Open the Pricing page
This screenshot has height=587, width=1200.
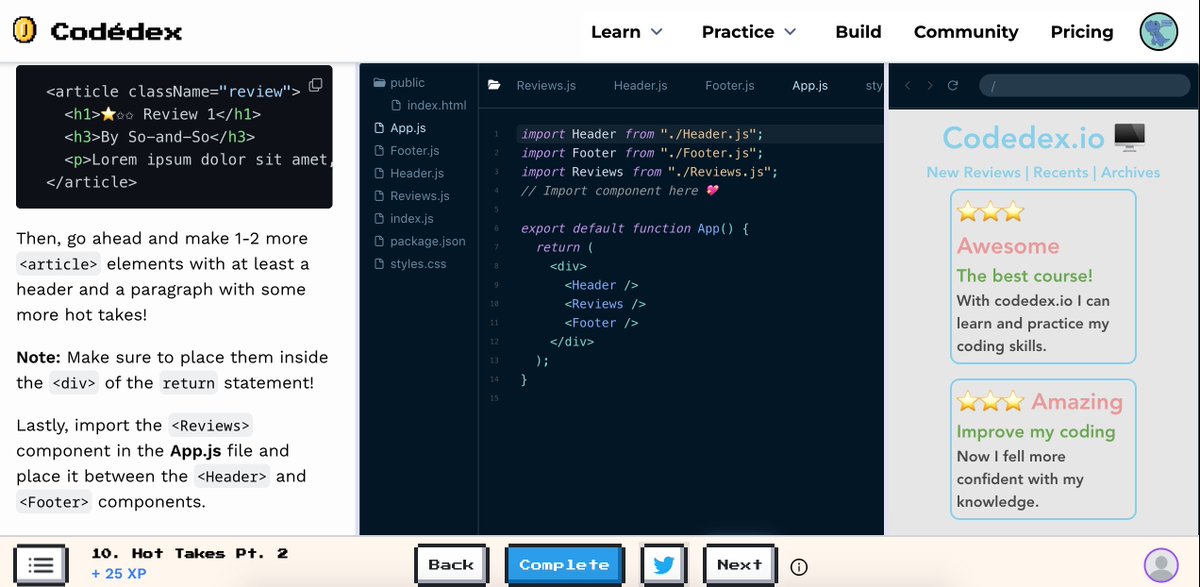[x=1082, y=32]
